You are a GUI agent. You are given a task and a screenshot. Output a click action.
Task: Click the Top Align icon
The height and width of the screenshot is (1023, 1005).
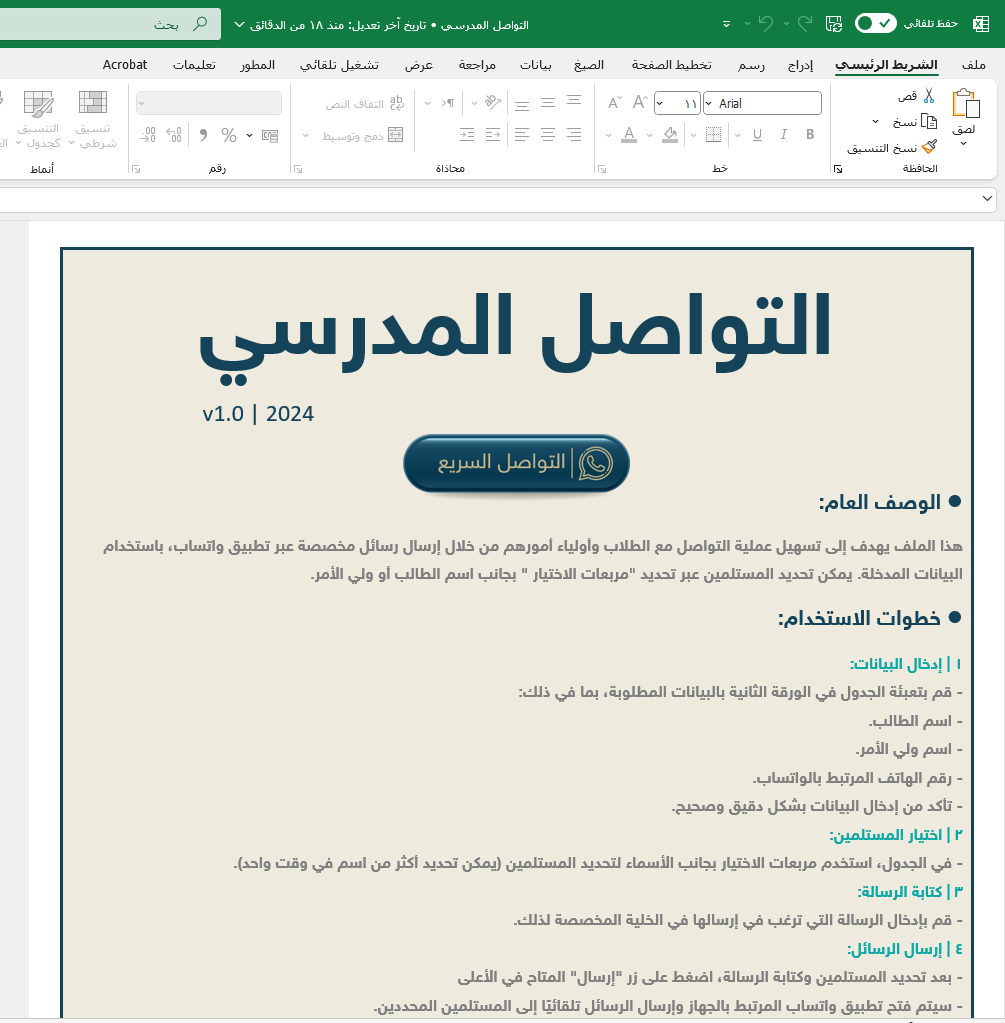tap(574, 101)
